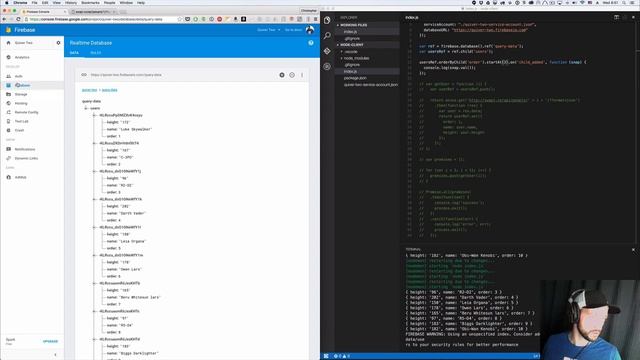
Task: Click the project root breadcrumb link
Action: [89, 90]
